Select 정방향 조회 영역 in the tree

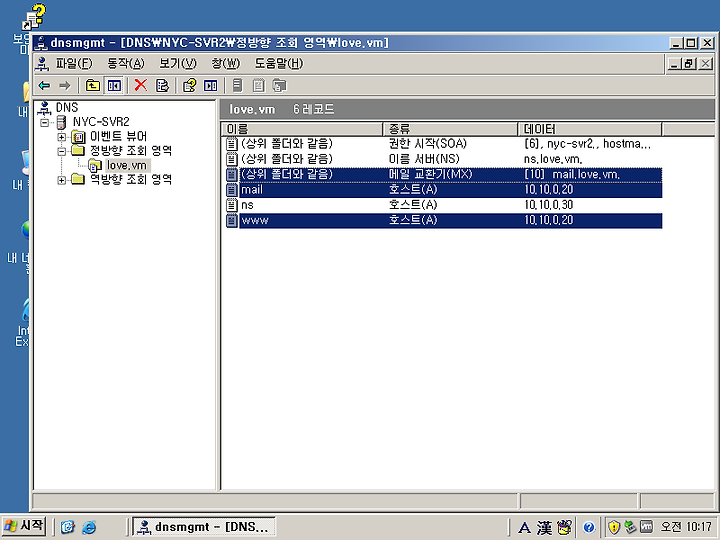point(131,151)
